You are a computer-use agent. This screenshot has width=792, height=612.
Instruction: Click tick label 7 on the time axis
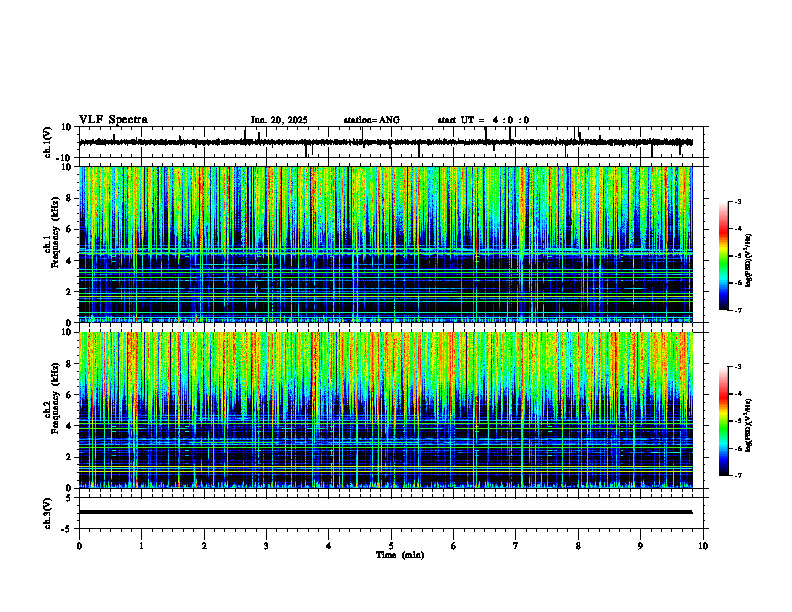click(516, 546)
